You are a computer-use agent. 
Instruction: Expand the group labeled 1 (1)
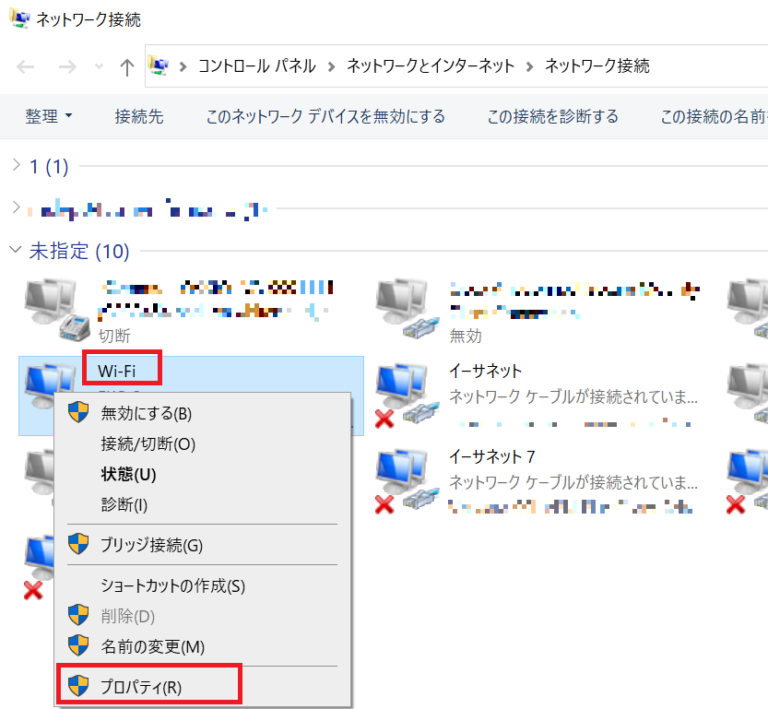(16, 165)
